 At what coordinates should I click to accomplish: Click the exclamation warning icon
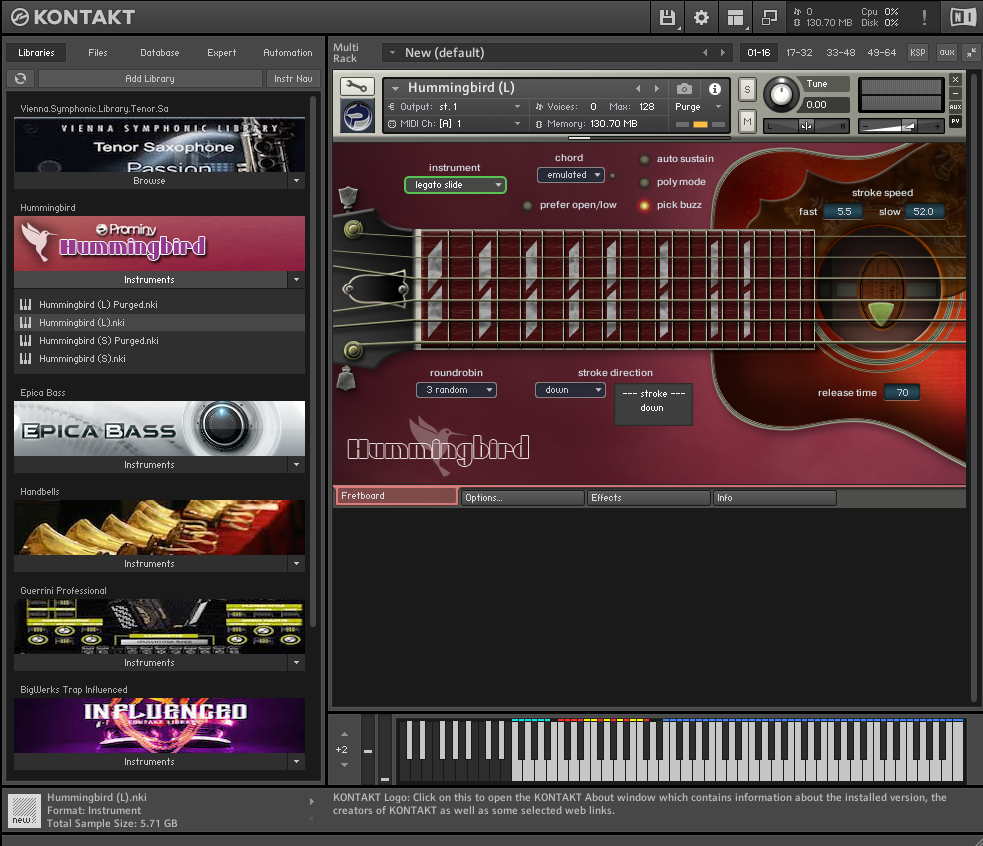point(924,18)
